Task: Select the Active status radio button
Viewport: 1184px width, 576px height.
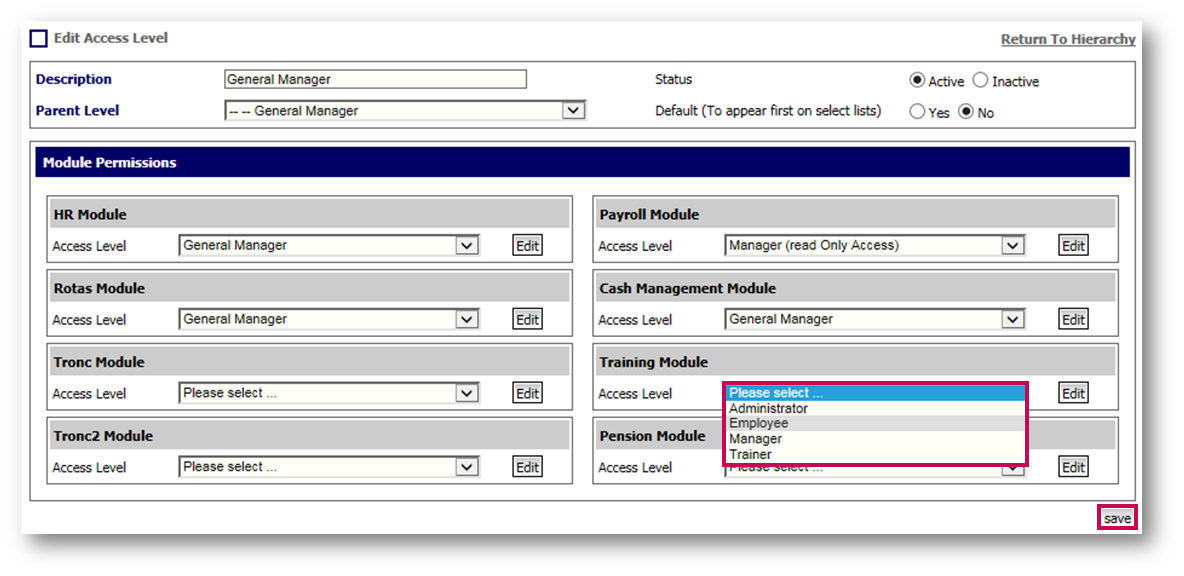Action: click(916, 81)
